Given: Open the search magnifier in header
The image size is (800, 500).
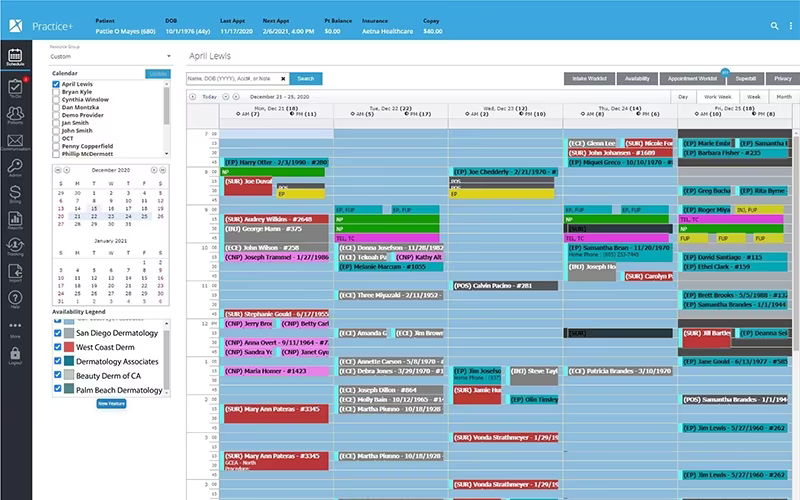Looking at the screenshot, I should (x=774, y=26).
